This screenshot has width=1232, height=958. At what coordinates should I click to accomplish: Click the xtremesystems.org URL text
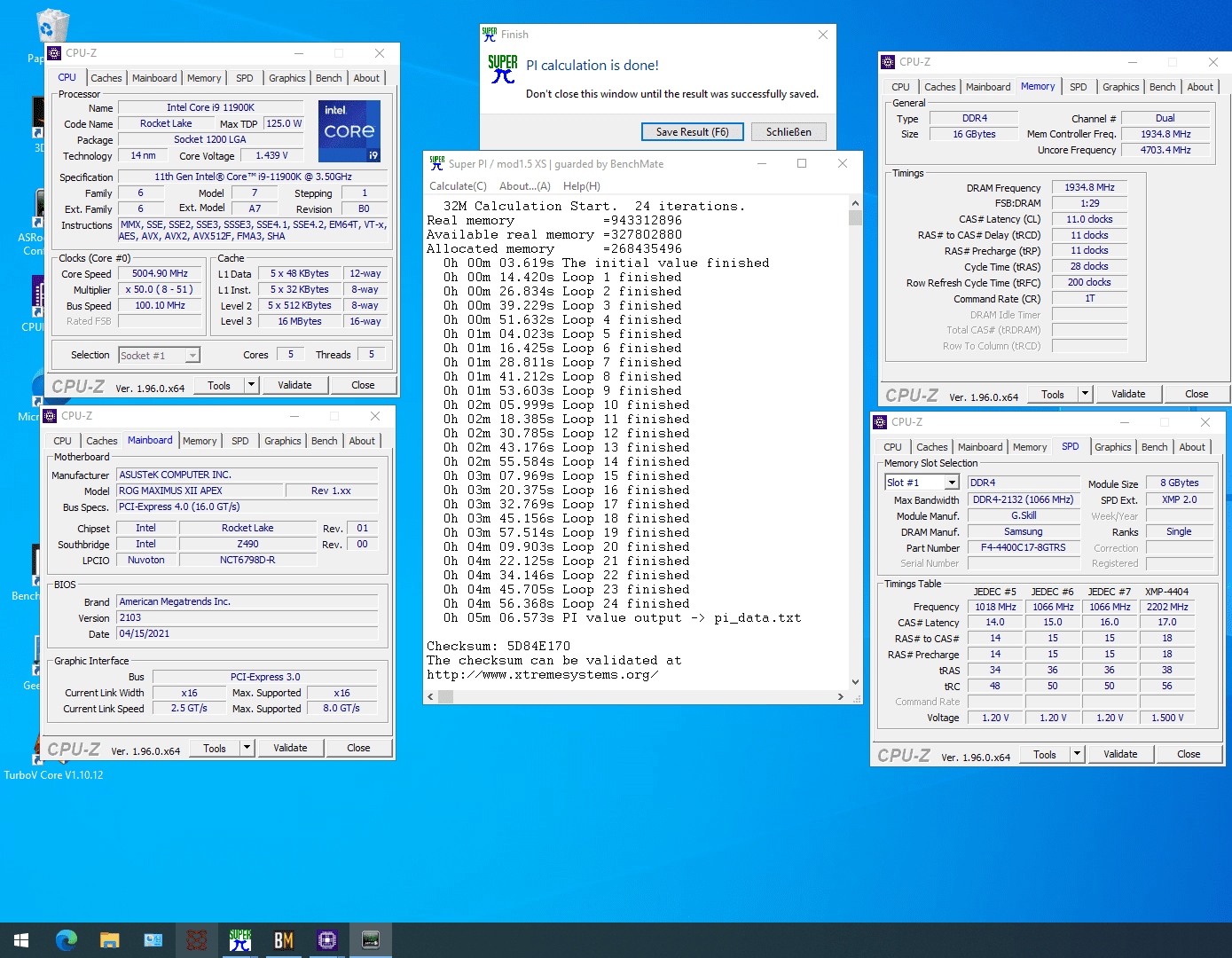point(543,674)
